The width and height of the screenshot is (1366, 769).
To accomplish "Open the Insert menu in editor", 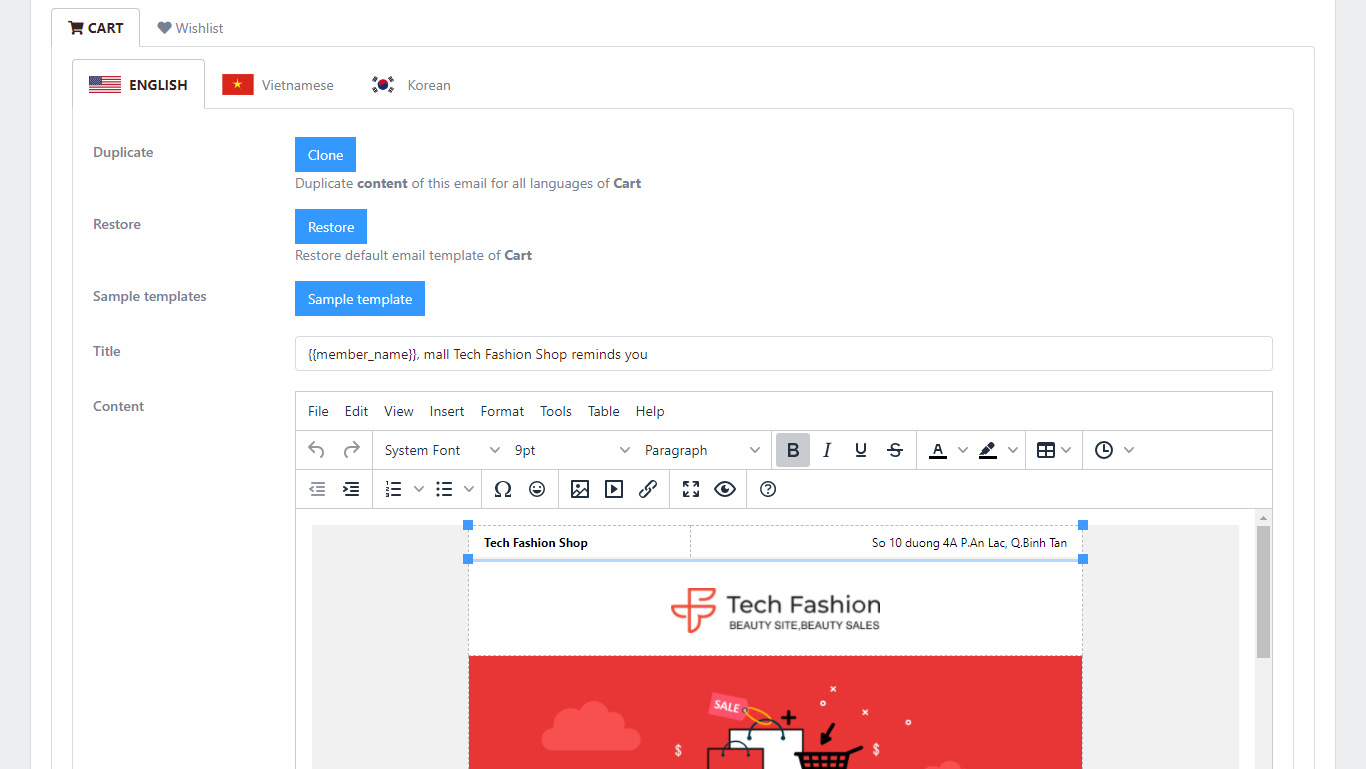I will pyautogui.click(x=447, y=411).
